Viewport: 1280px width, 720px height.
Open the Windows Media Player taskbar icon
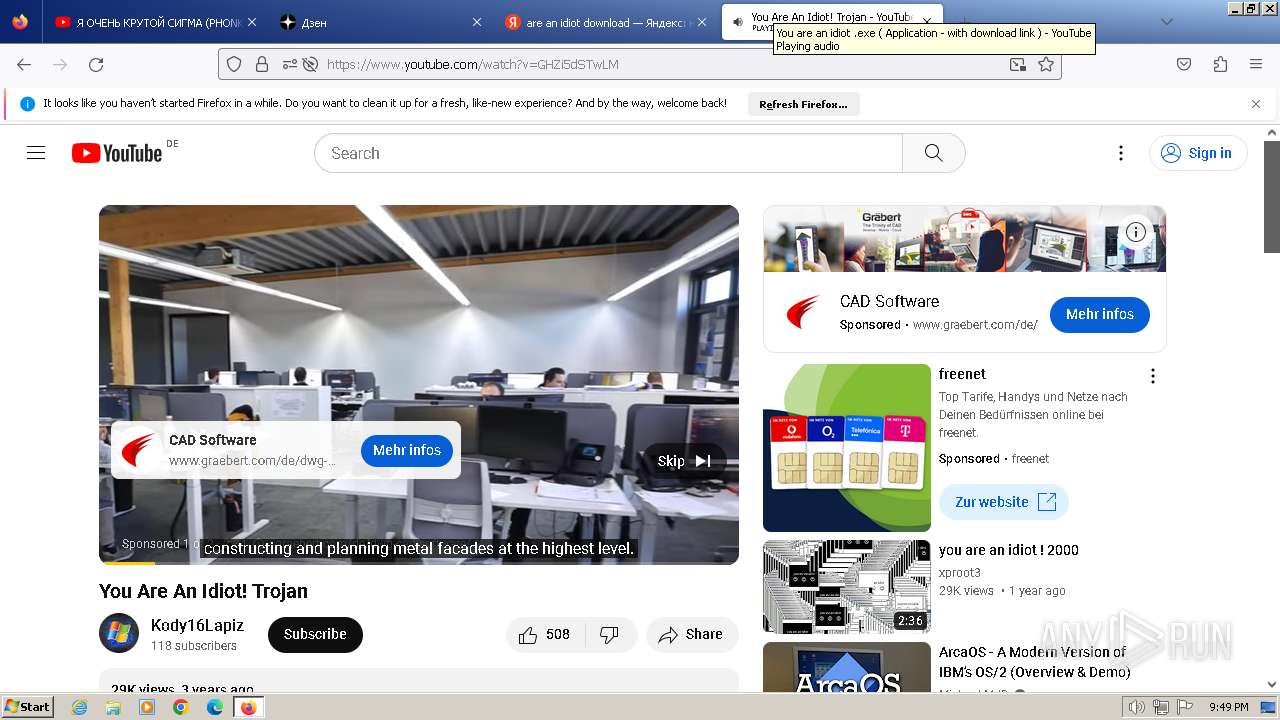click(147, 707)
